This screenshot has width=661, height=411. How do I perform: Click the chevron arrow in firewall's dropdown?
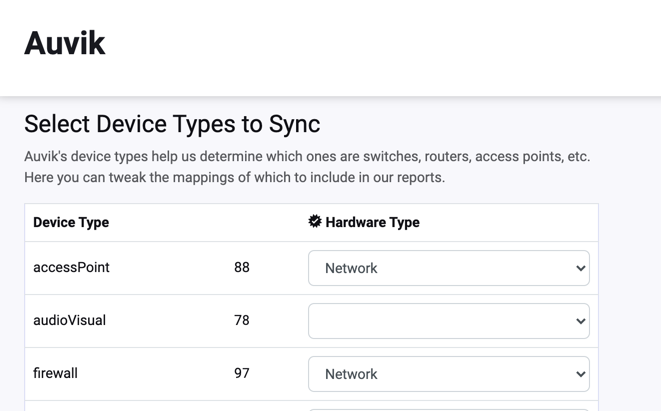click(x=580, y=374)
